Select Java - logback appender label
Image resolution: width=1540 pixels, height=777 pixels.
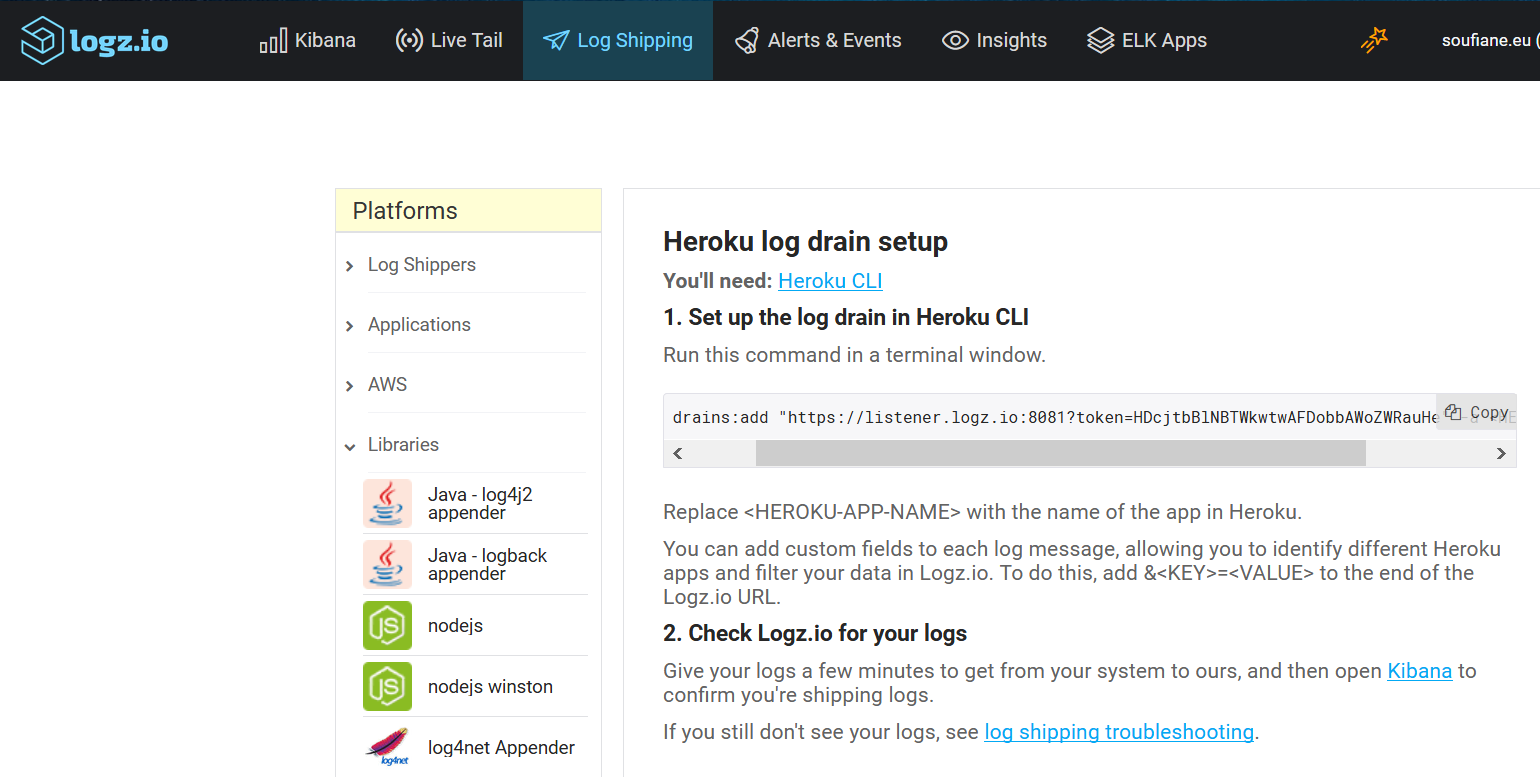click(487, 564)
